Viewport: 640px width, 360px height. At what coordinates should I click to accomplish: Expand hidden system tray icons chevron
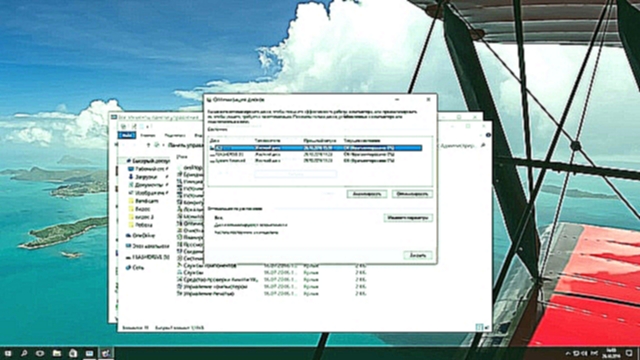567,353
